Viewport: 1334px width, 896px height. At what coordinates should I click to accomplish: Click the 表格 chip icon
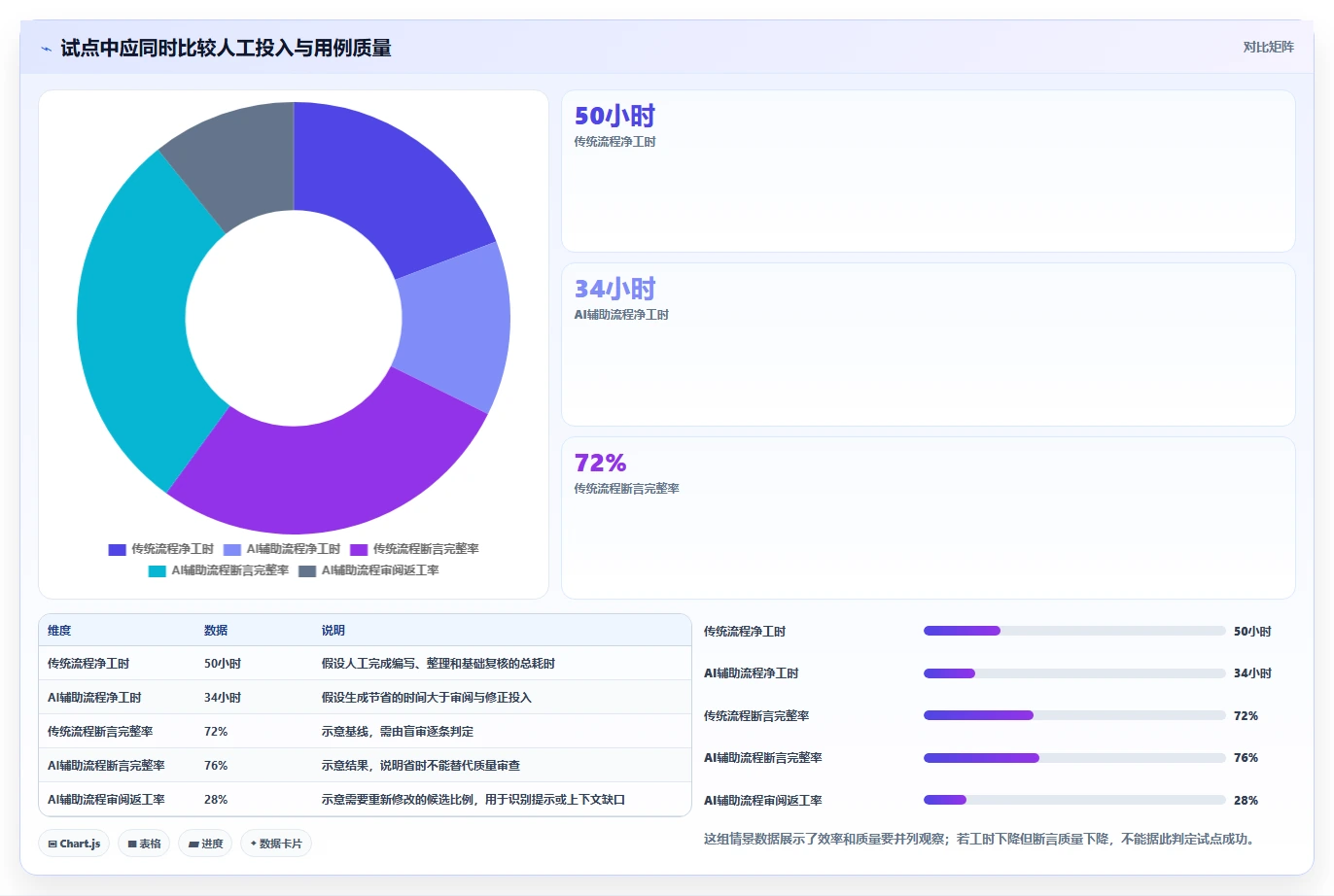point(132,844)
